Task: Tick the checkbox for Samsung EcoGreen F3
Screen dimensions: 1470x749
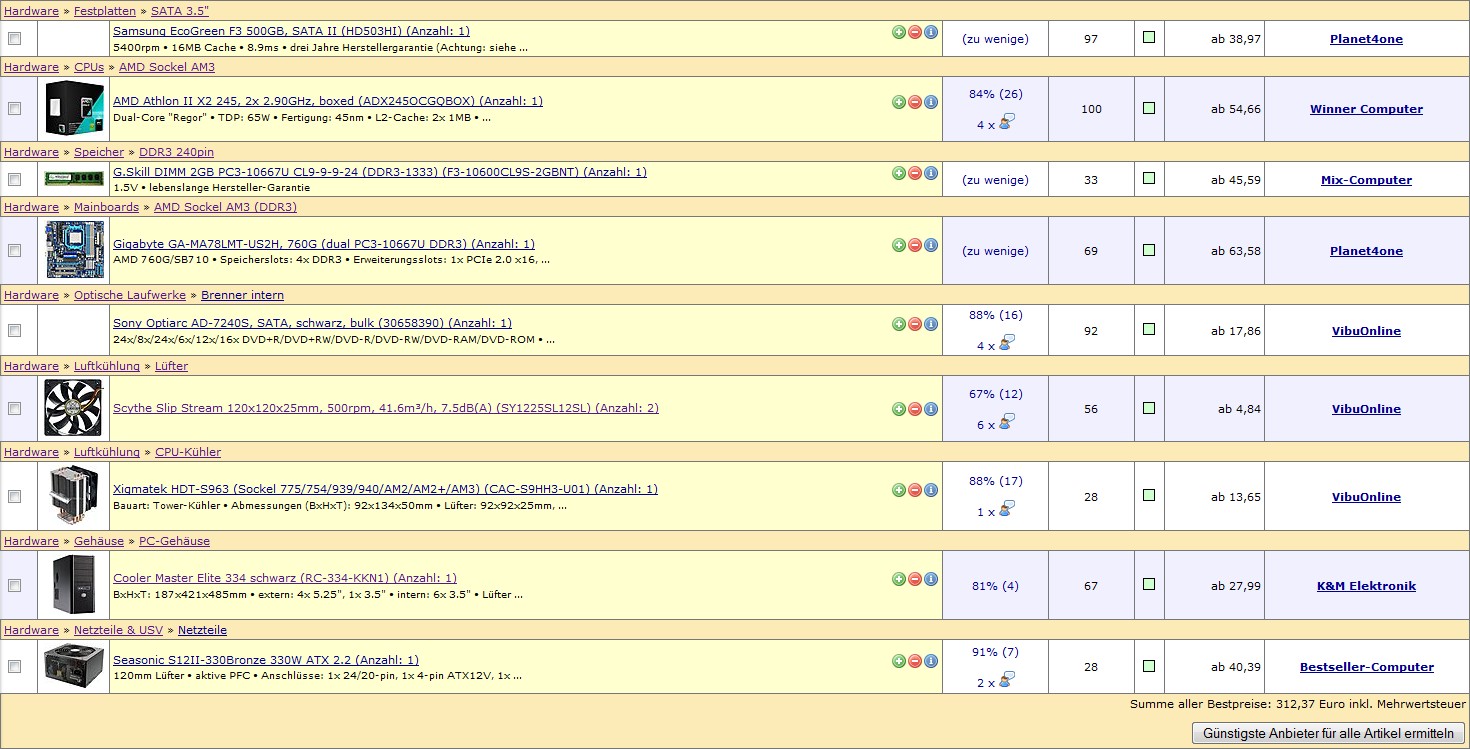Action: point(14,39)
